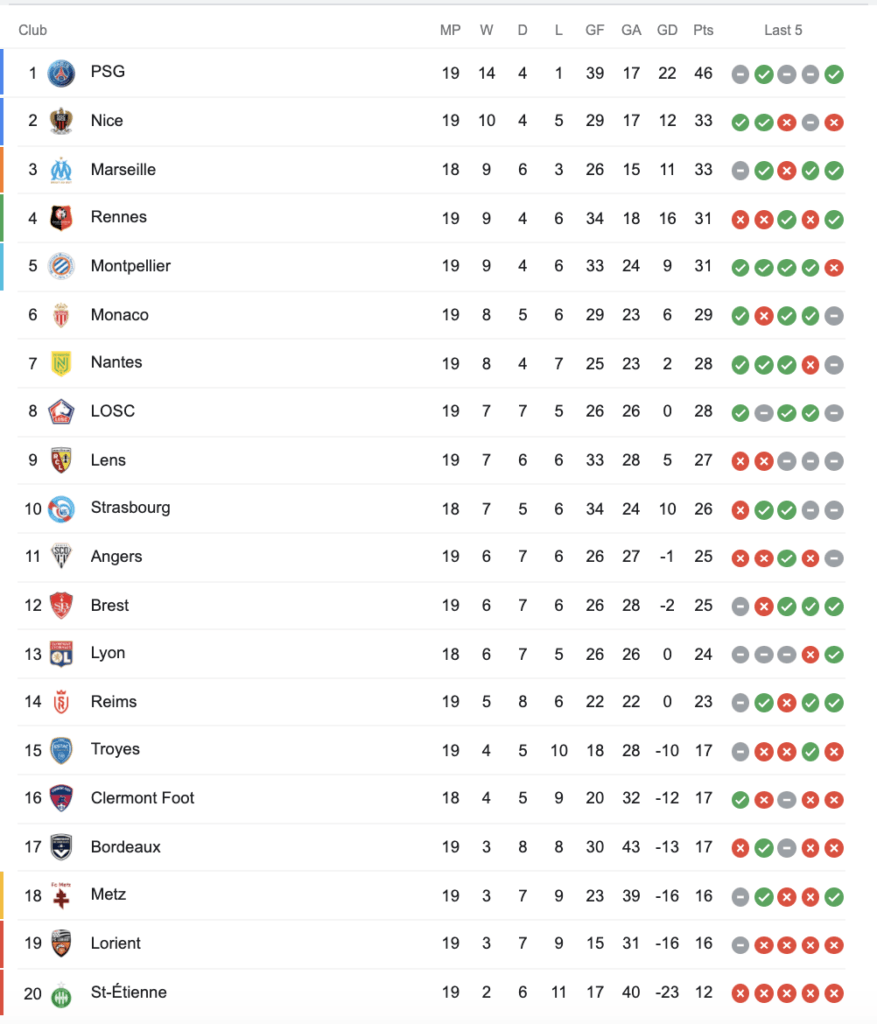
Task: Select the Marseille crest icon
Action: (61, 169)
